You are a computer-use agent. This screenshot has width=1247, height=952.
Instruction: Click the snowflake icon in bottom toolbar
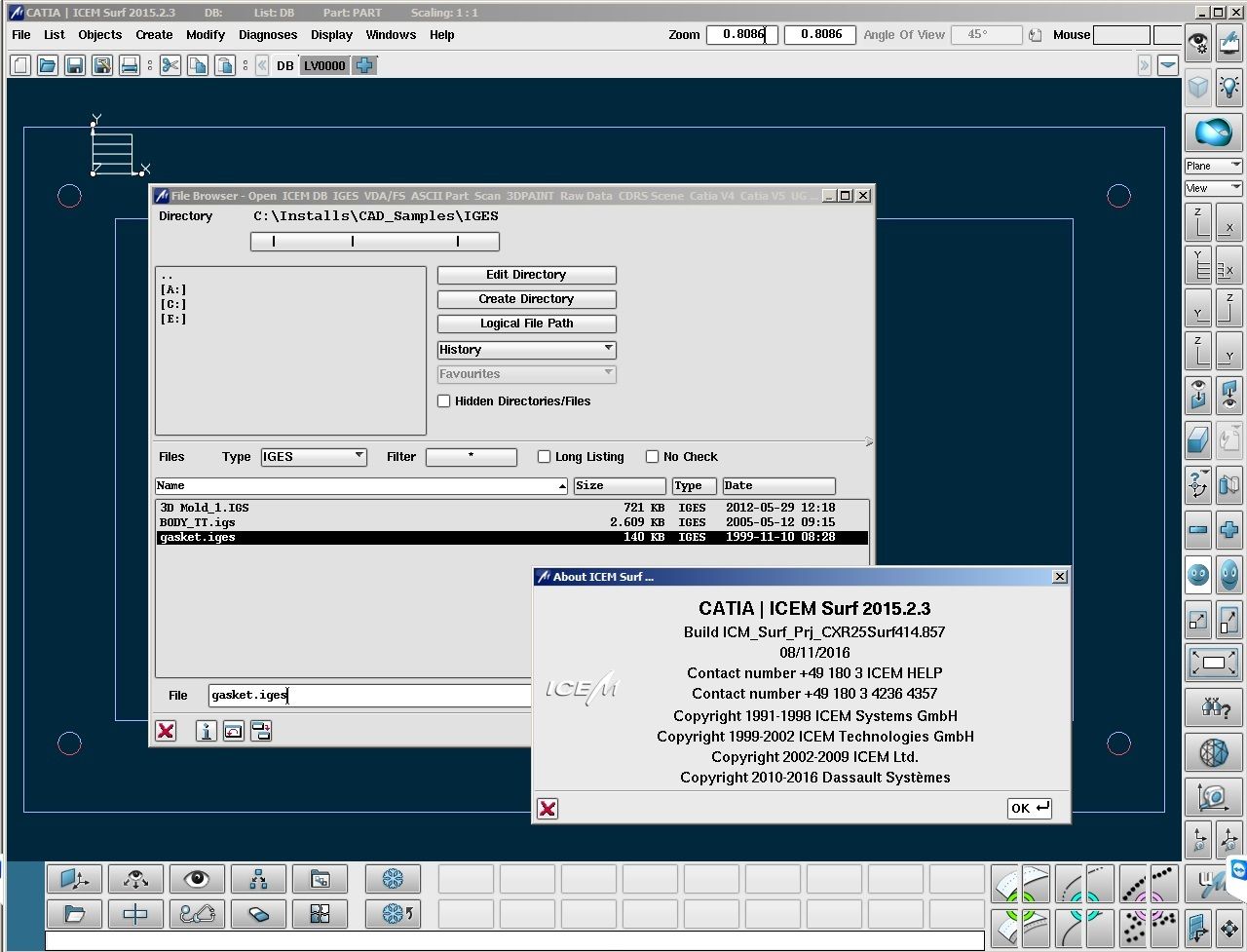[393, 879]
